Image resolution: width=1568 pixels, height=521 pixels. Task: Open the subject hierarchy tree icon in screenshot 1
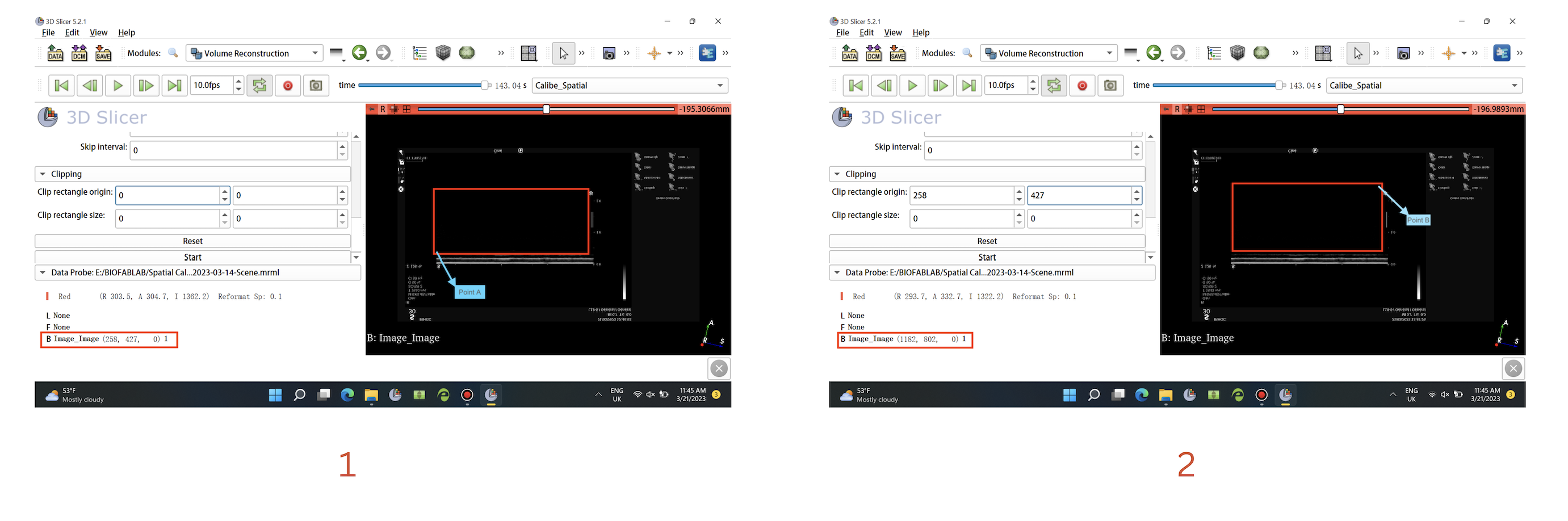coord(420,53)
